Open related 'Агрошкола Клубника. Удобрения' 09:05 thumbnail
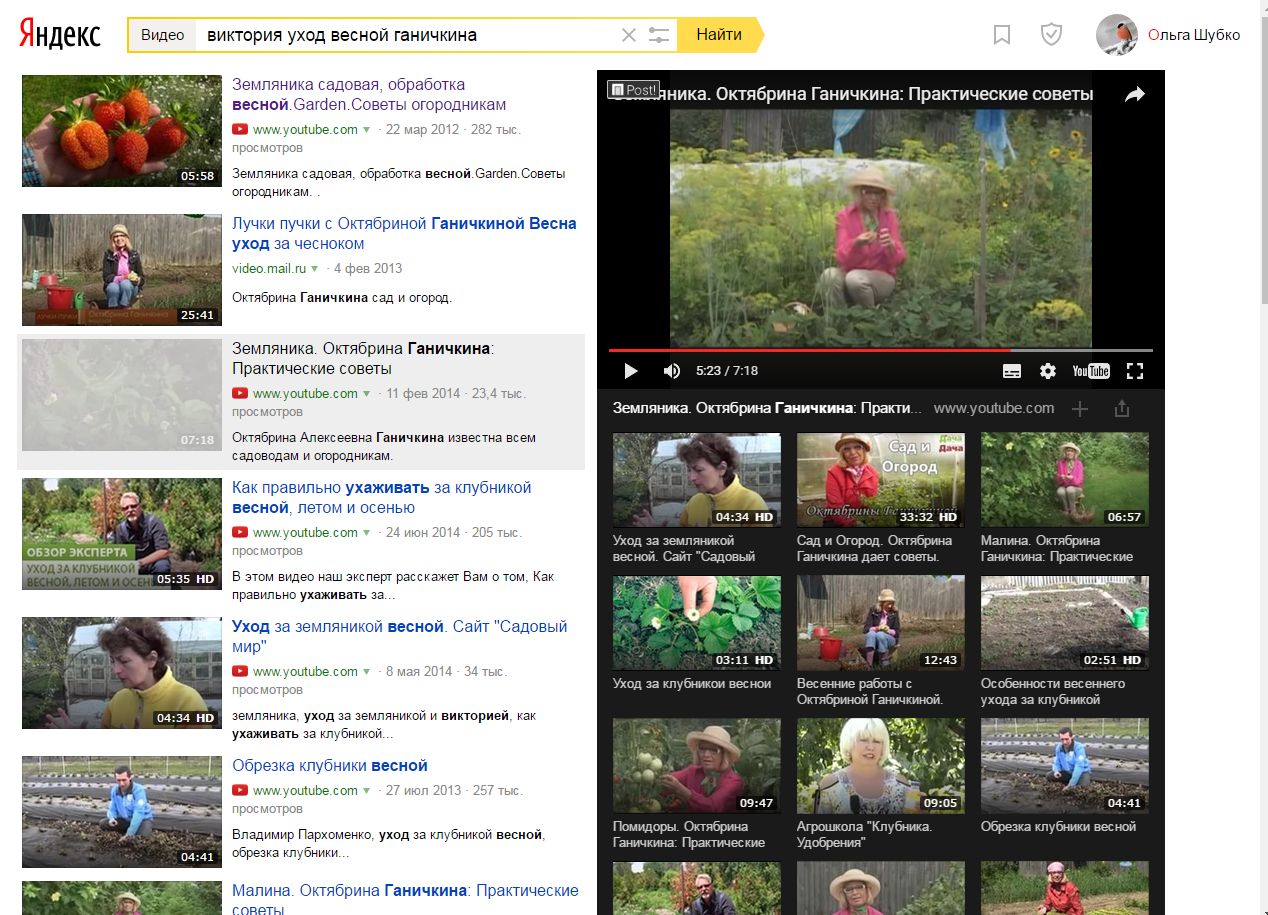 (881, 766)
